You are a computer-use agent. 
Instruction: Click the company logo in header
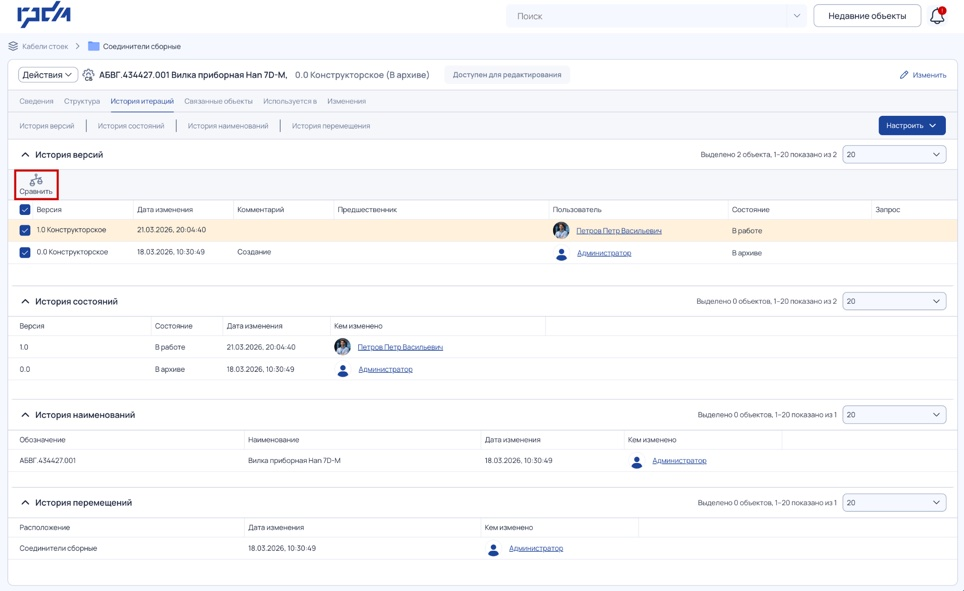click(44, 16)
